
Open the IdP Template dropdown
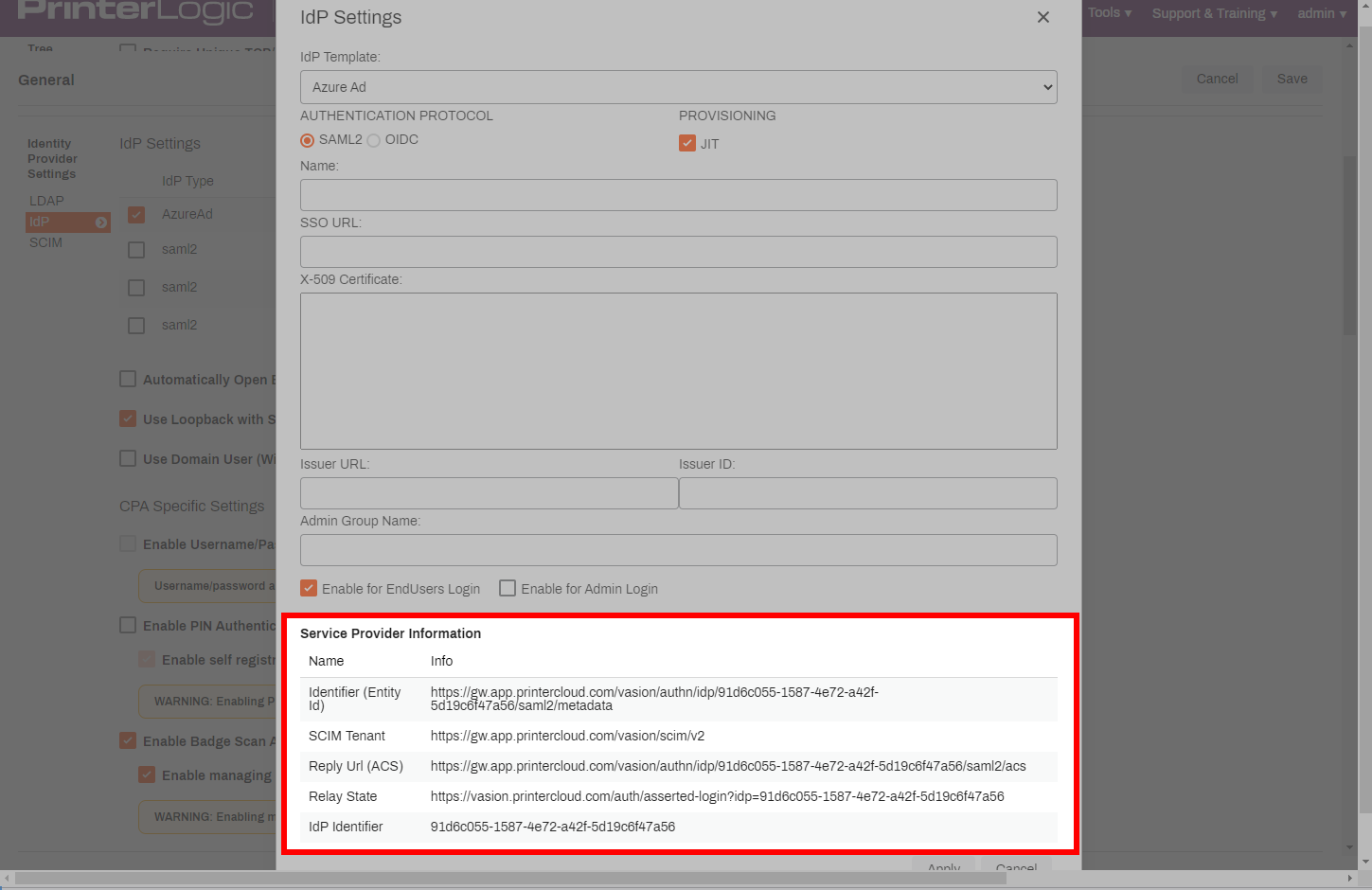pos(678,87)
